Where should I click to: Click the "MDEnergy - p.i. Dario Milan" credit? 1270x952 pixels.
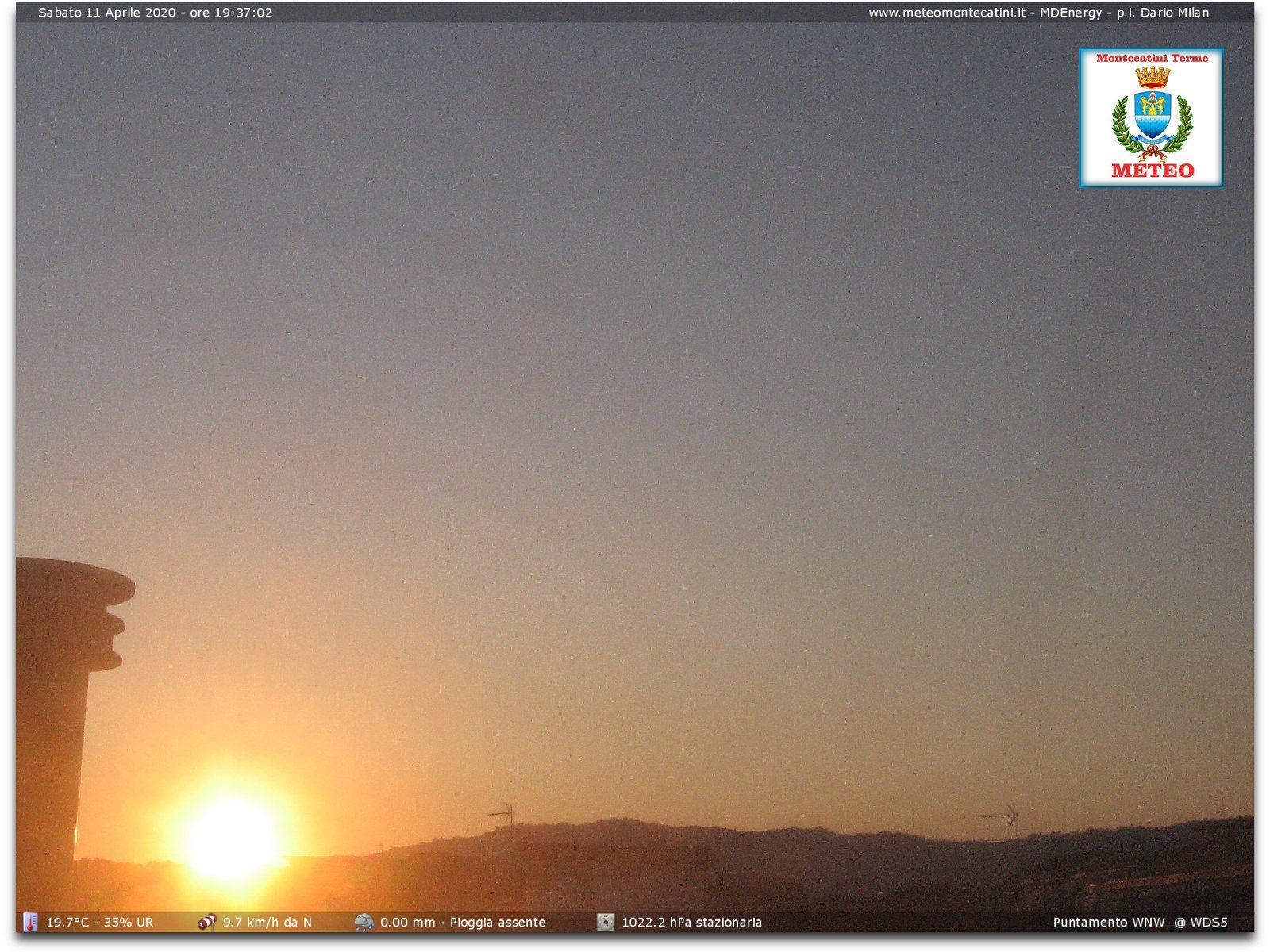coord(1125,13)
